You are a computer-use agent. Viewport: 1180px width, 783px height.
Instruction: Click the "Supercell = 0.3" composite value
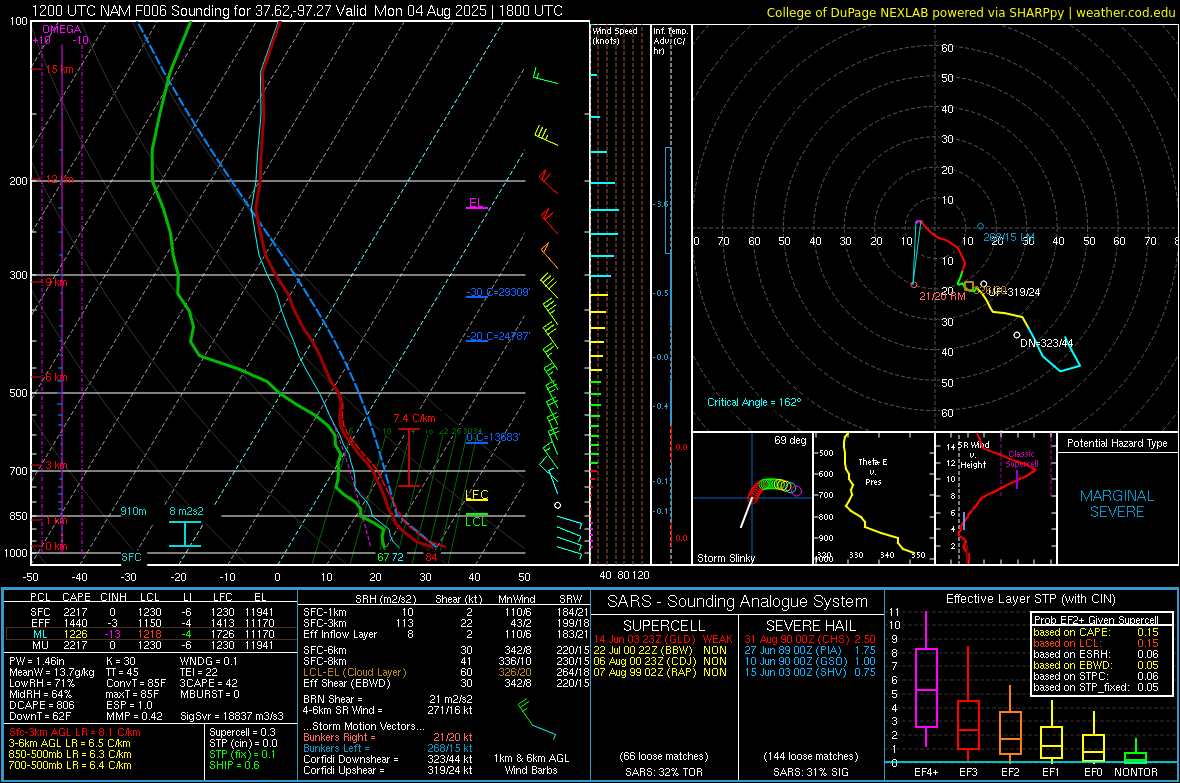[x=242, y=732]
